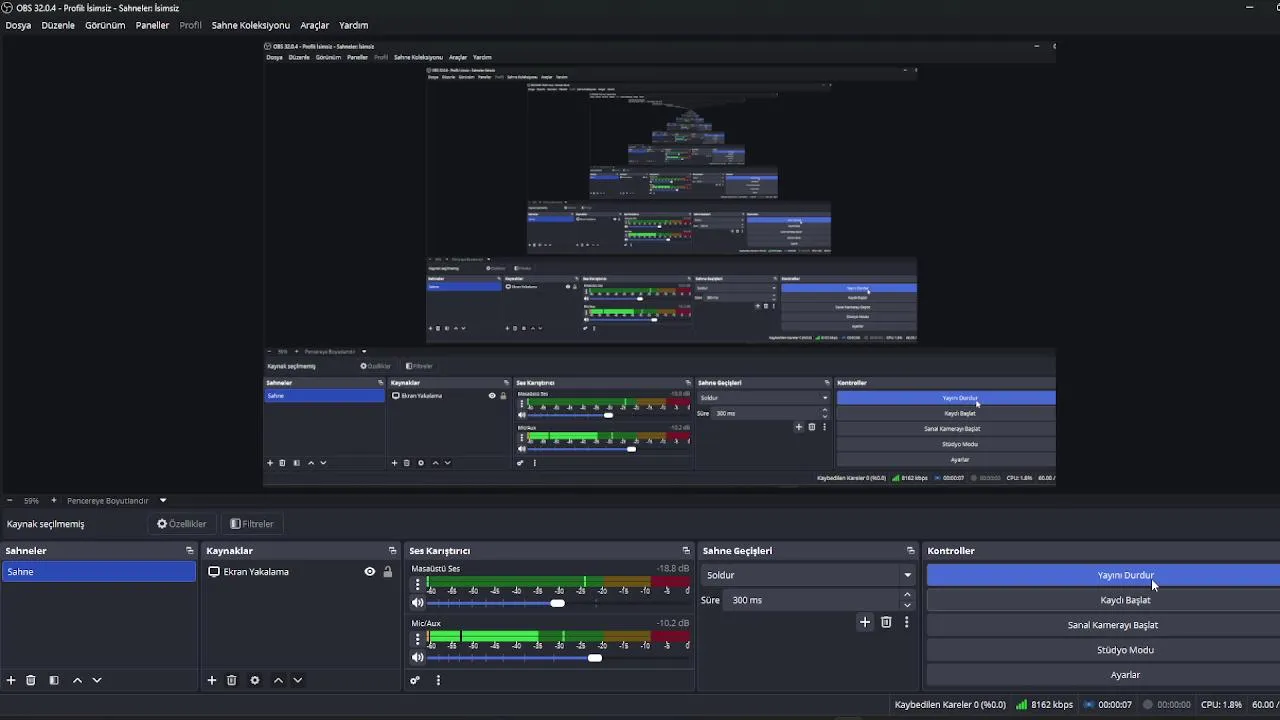Click the OBS logo in the title bar
The height and width of the screenshot is (720, 1280).
pos(7,8)
